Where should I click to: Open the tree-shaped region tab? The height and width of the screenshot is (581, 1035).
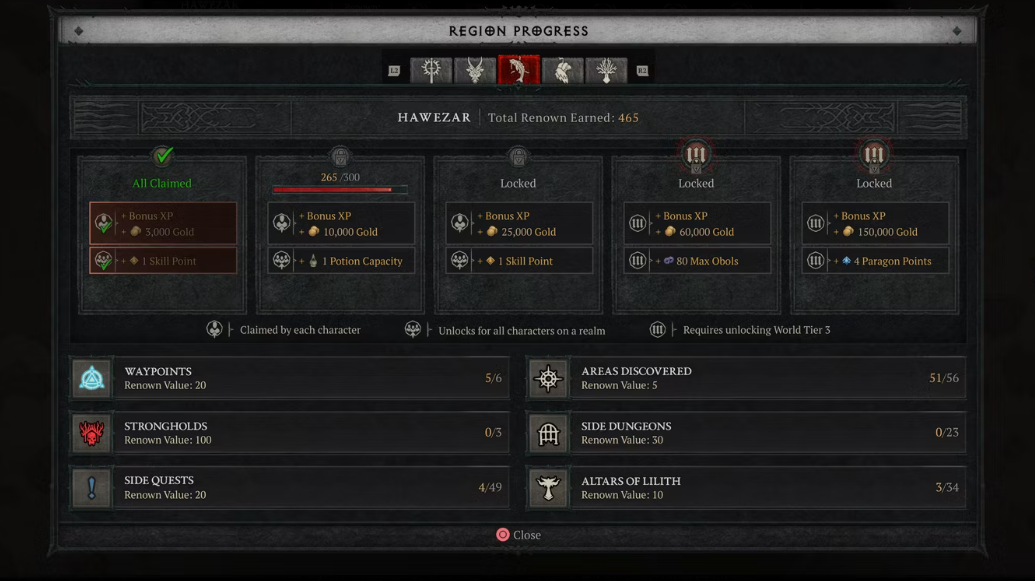(x=606, y=70)
